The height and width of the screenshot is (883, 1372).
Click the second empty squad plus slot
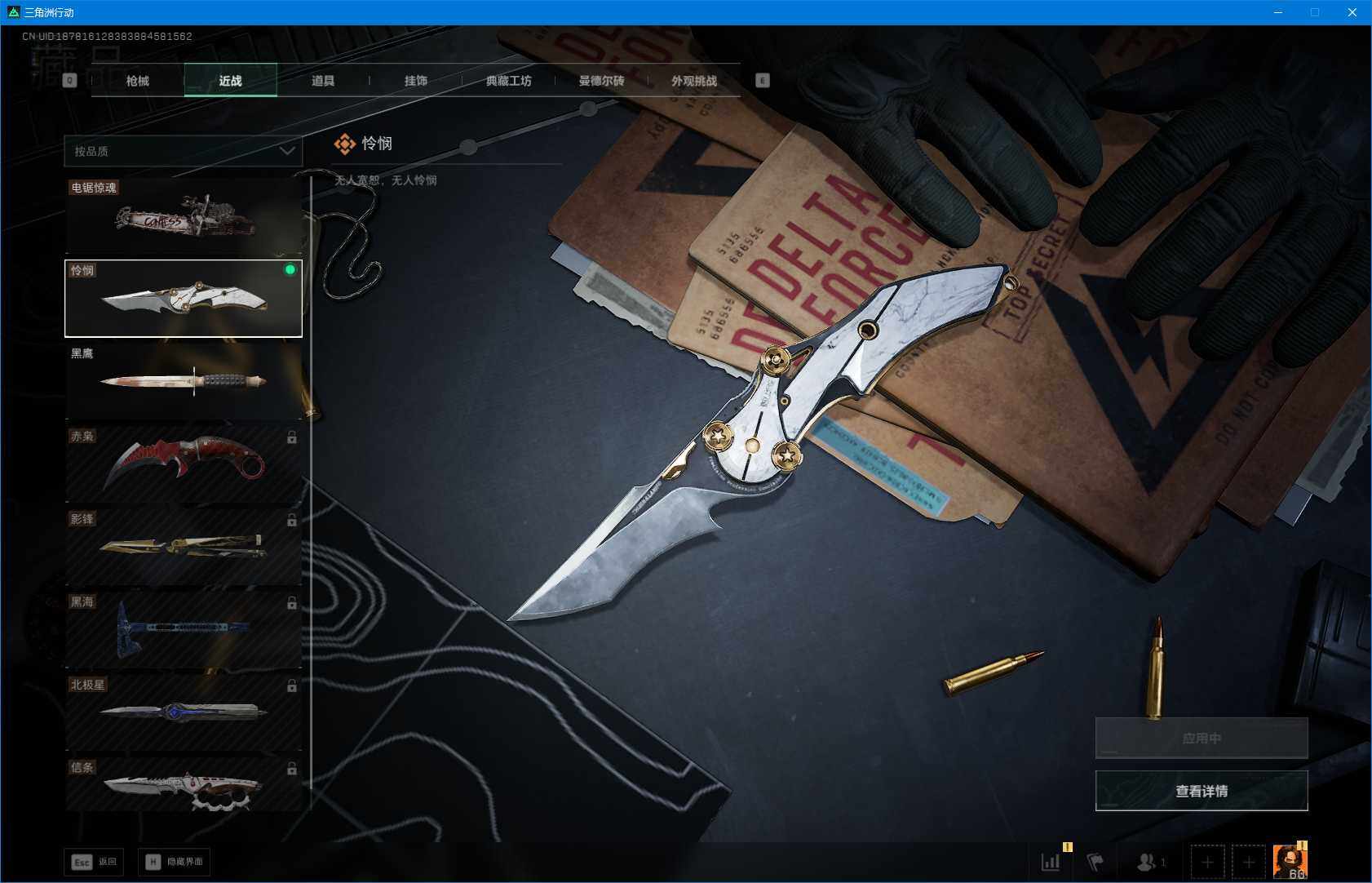[1248, 862]
